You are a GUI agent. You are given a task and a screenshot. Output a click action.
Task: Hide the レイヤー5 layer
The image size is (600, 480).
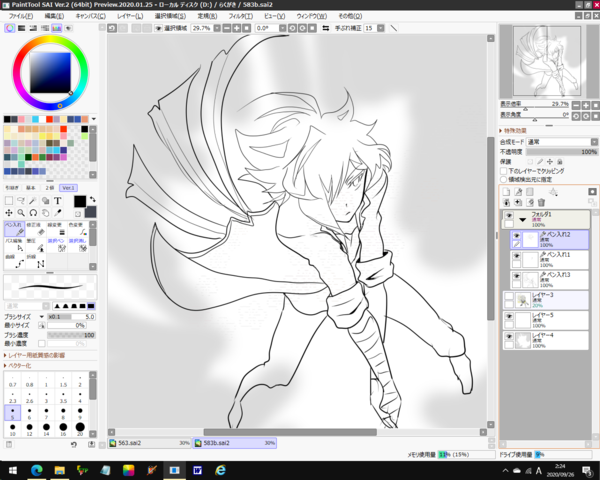coord(509,316)
